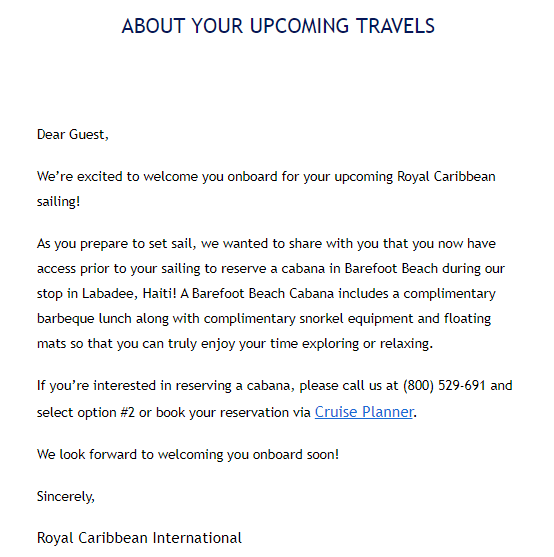Image resolution: width=554 pixels, height=557 pixels.
Task: Open the Cruise Planner link
Action: [364, 412]
